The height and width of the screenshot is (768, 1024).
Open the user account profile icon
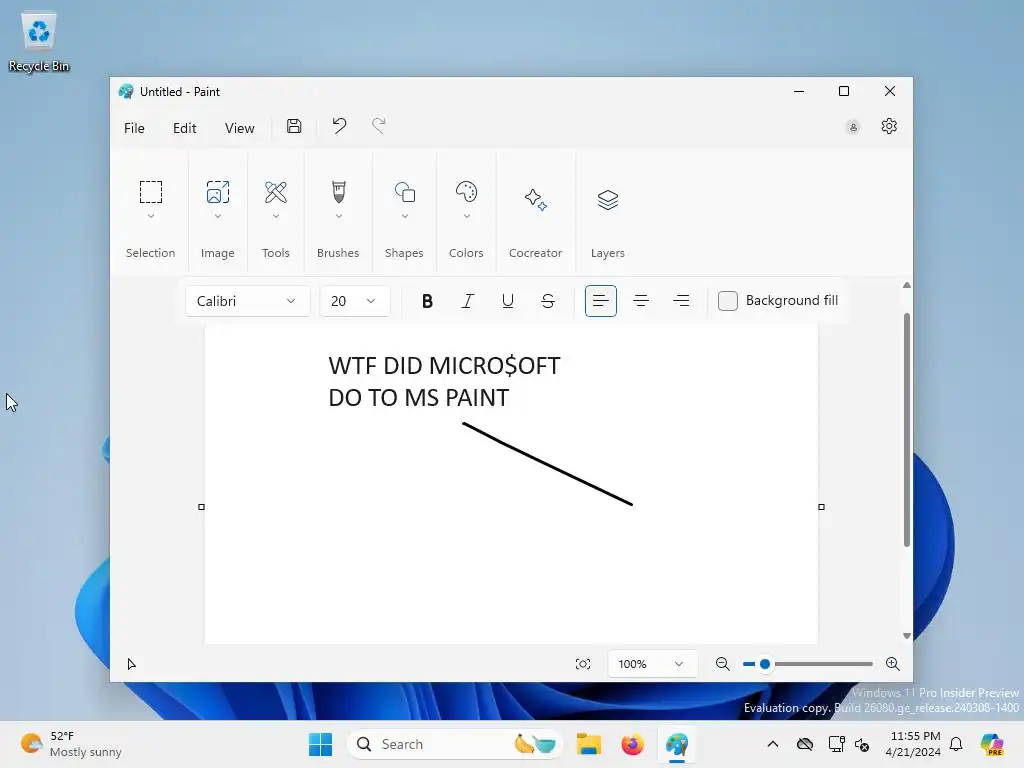point(853,127)
